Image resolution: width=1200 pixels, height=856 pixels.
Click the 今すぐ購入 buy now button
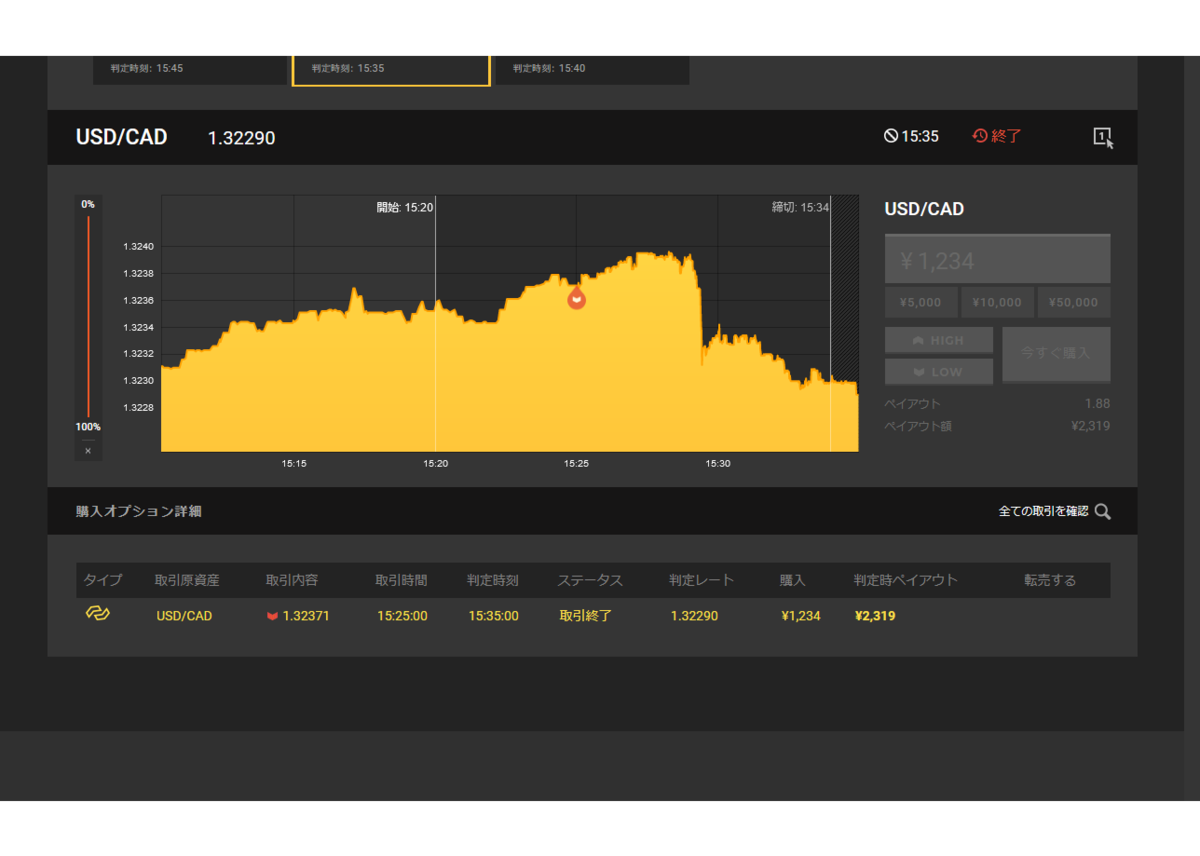pos(1056,354)
